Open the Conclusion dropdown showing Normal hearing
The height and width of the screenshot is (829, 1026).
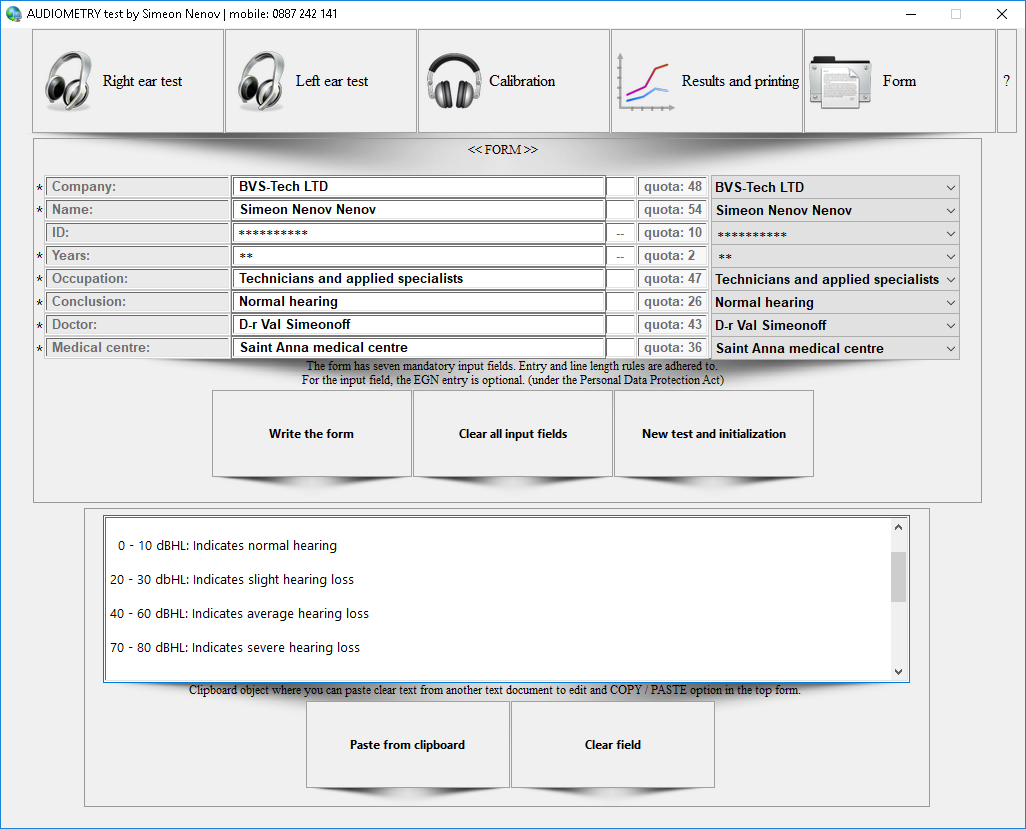949,302
